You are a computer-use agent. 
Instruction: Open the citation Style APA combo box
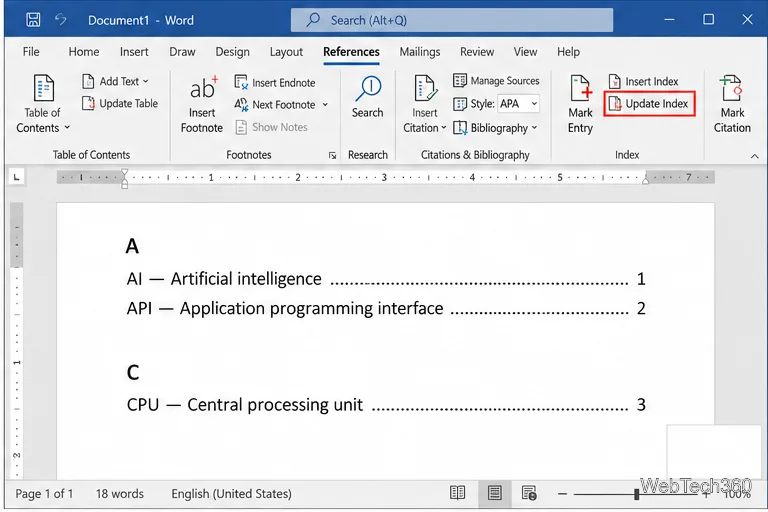519,103
